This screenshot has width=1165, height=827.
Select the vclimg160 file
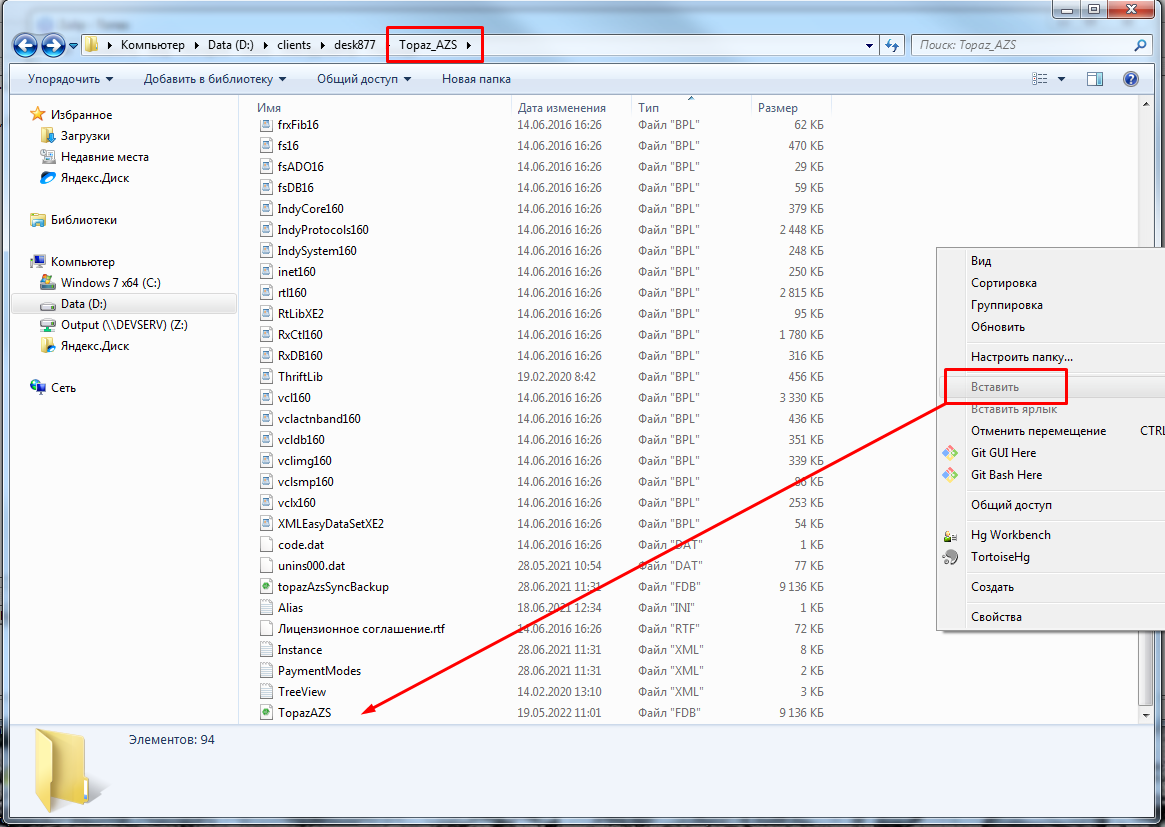[x=305, y=461]
